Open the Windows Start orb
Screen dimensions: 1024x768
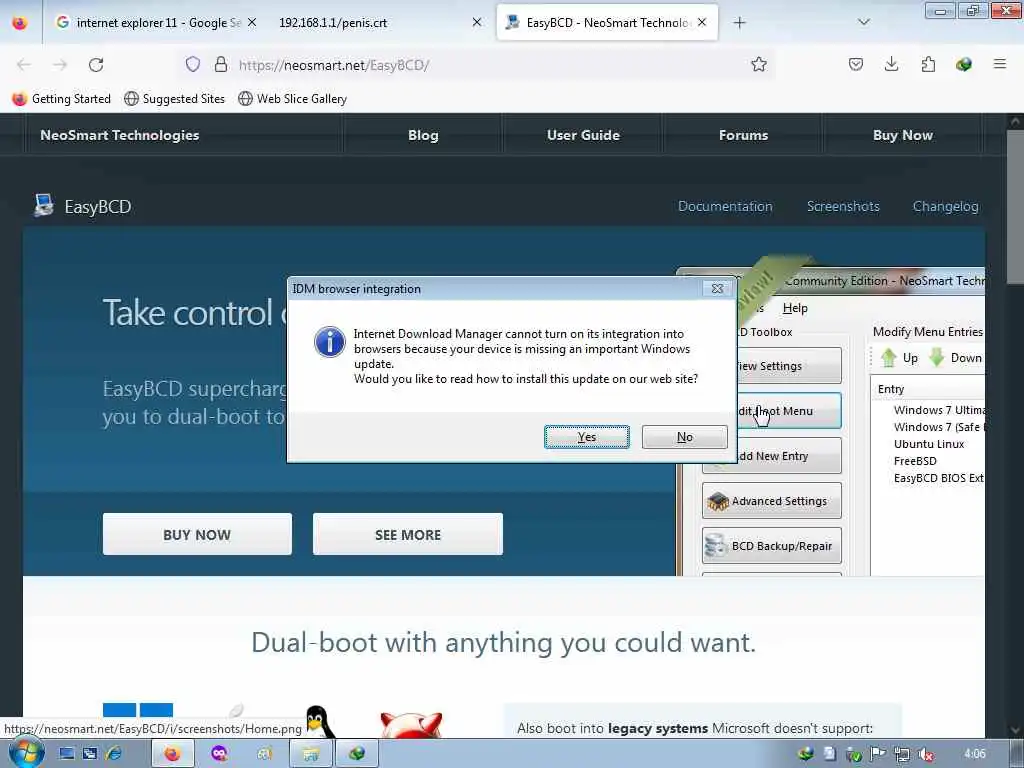[26, 753]
